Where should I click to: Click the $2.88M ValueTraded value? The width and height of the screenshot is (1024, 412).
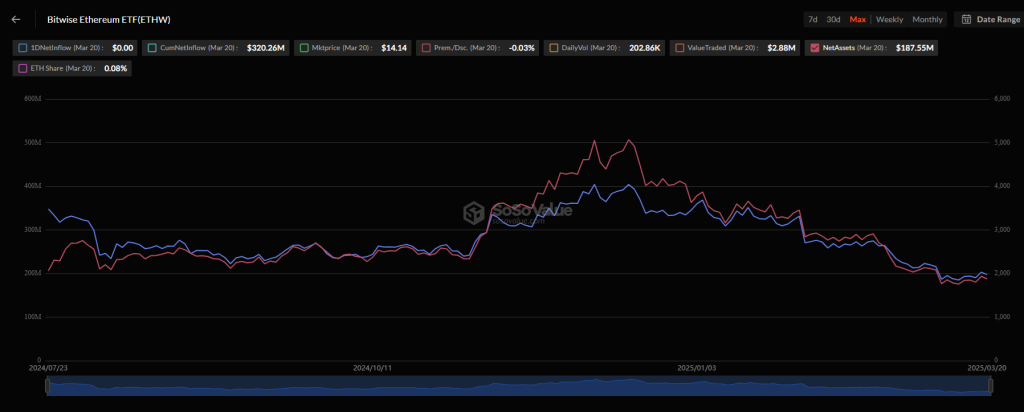tap(782, 48)
